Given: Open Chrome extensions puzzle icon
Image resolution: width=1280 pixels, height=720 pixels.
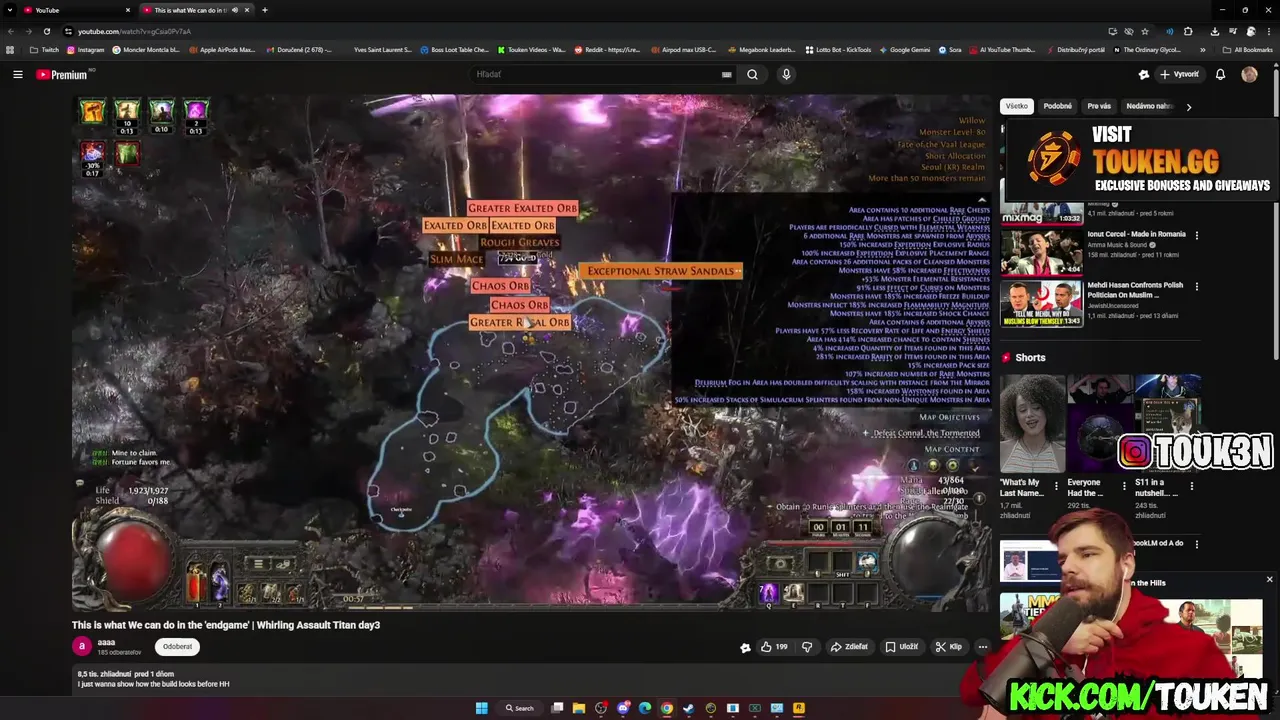Looking at the screenshot, I should (x=1188, y=31).
